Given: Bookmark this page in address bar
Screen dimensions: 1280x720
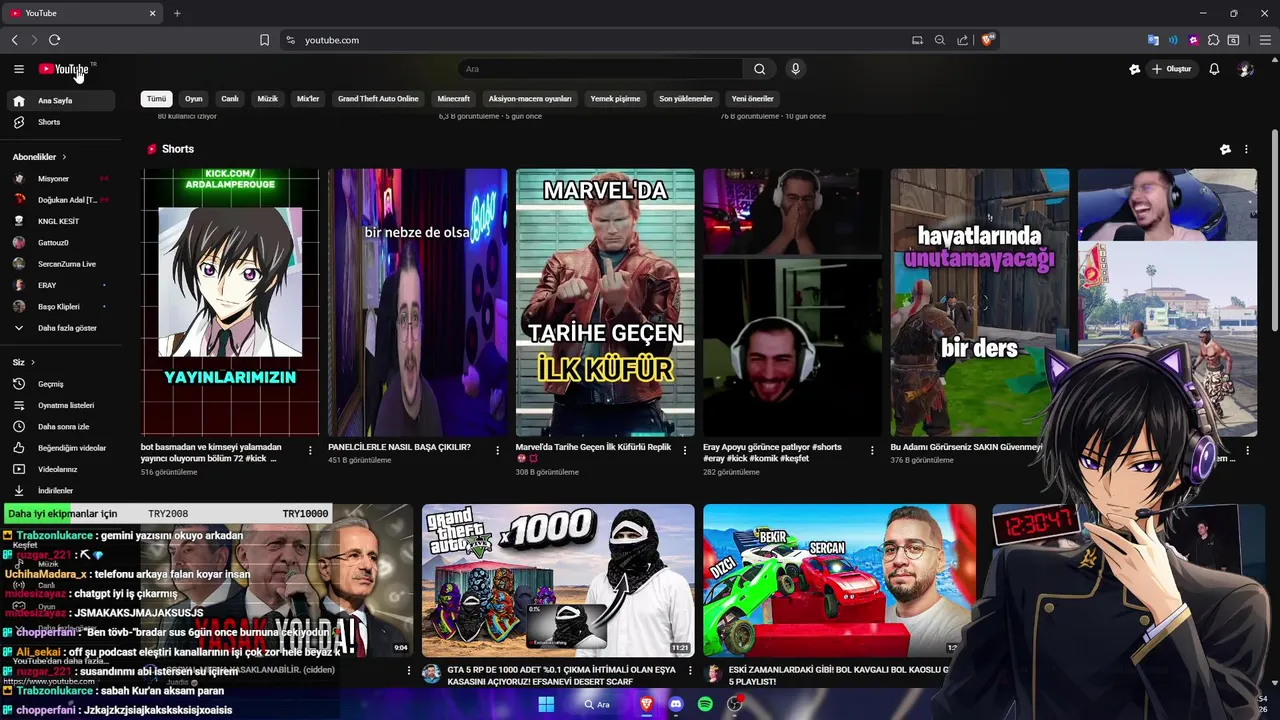Looking at the screenshot, I should tap(264, 40).
